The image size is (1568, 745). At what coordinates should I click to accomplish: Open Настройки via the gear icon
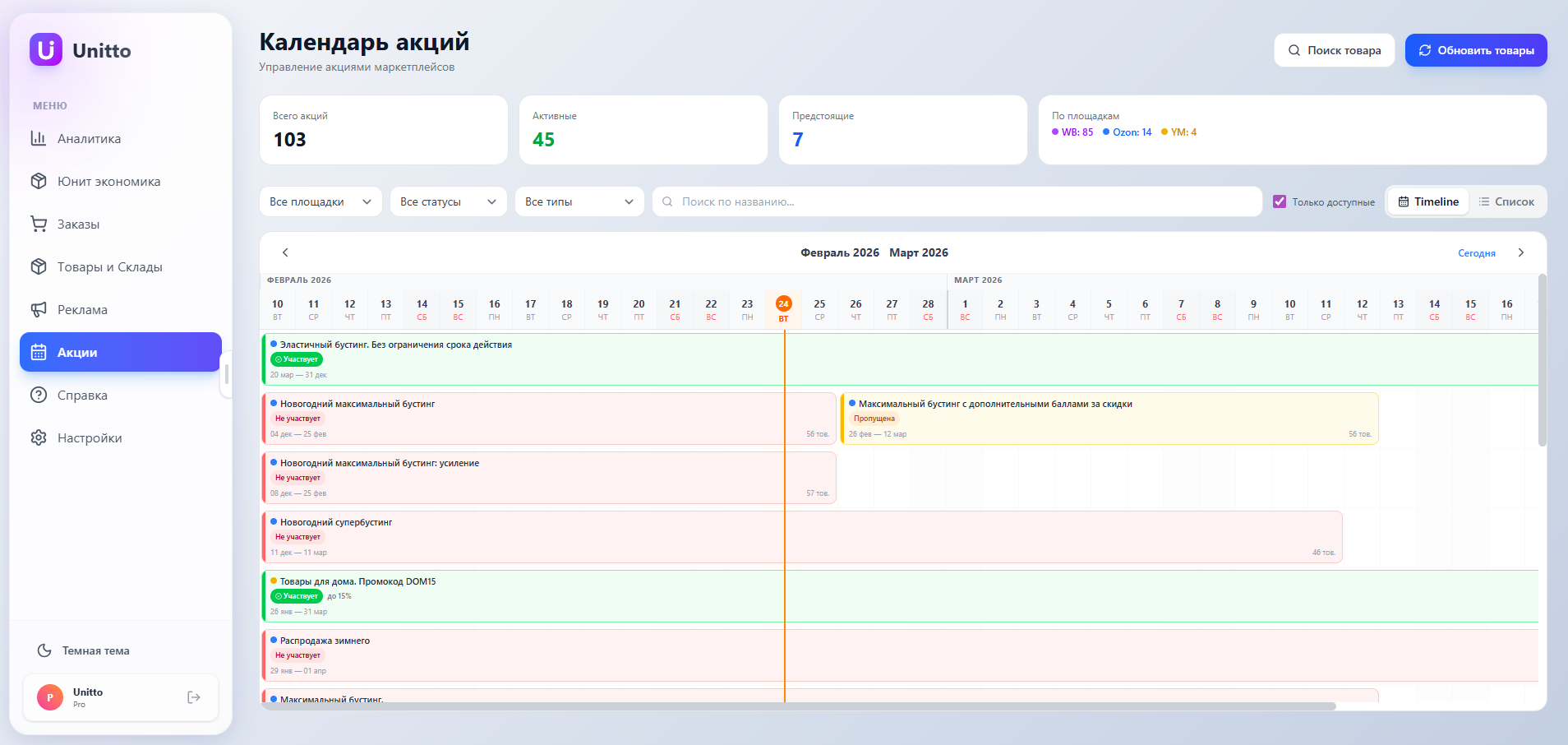point(38,437)
